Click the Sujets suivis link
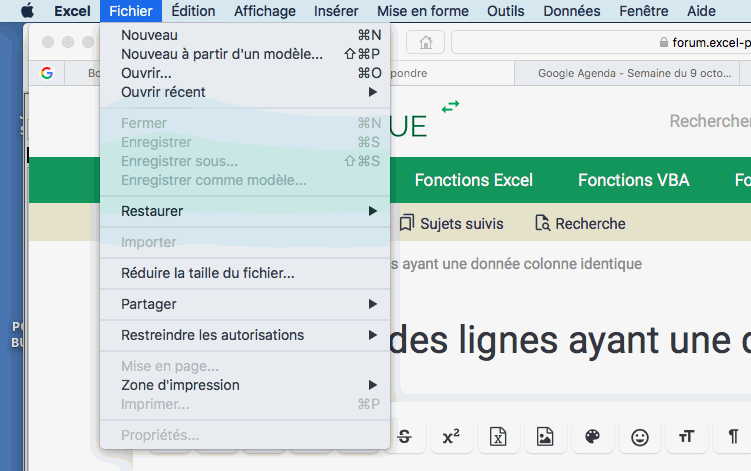The image size is (751, 471). point(451,224)
